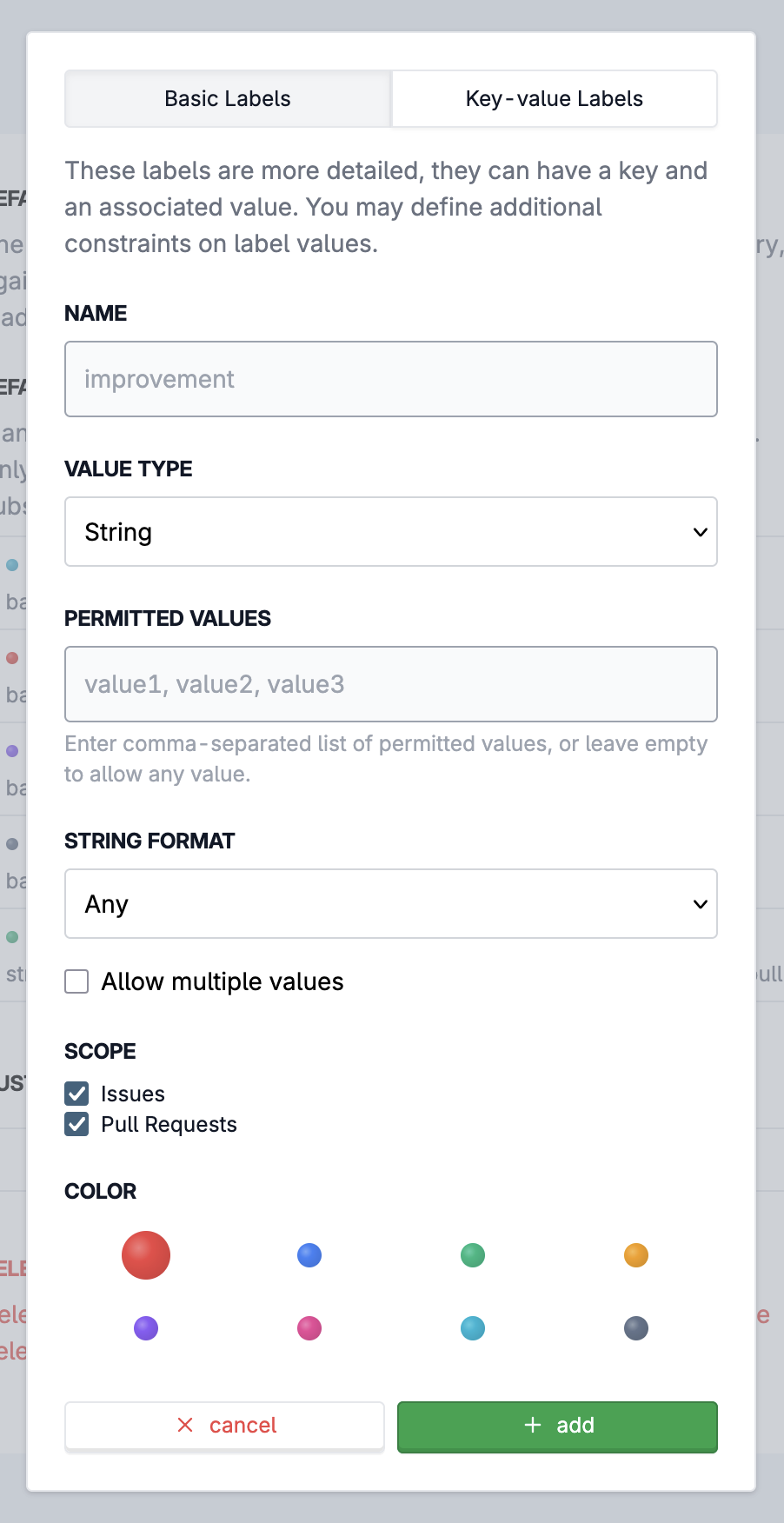
Task: Select the purple label color
Action: [145, 1327]
